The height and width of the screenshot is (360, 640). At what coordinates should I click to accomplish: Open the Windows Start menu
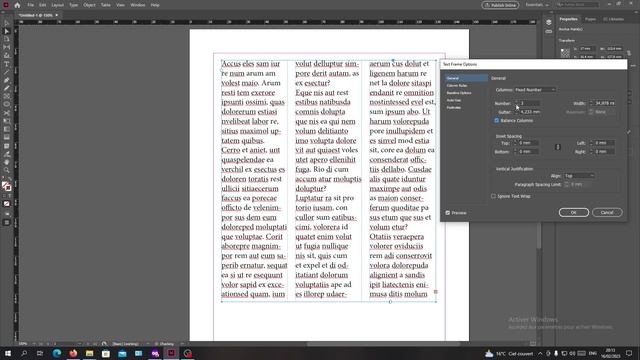pyautogui.click(x=8, y=353)
